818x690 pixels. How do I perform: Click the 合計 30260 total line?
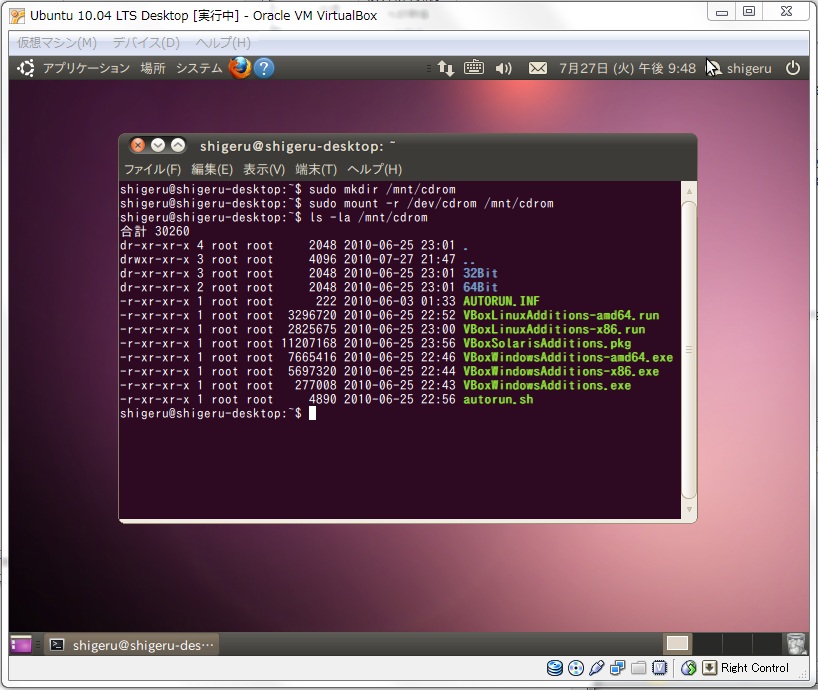[x=155, y=232]
